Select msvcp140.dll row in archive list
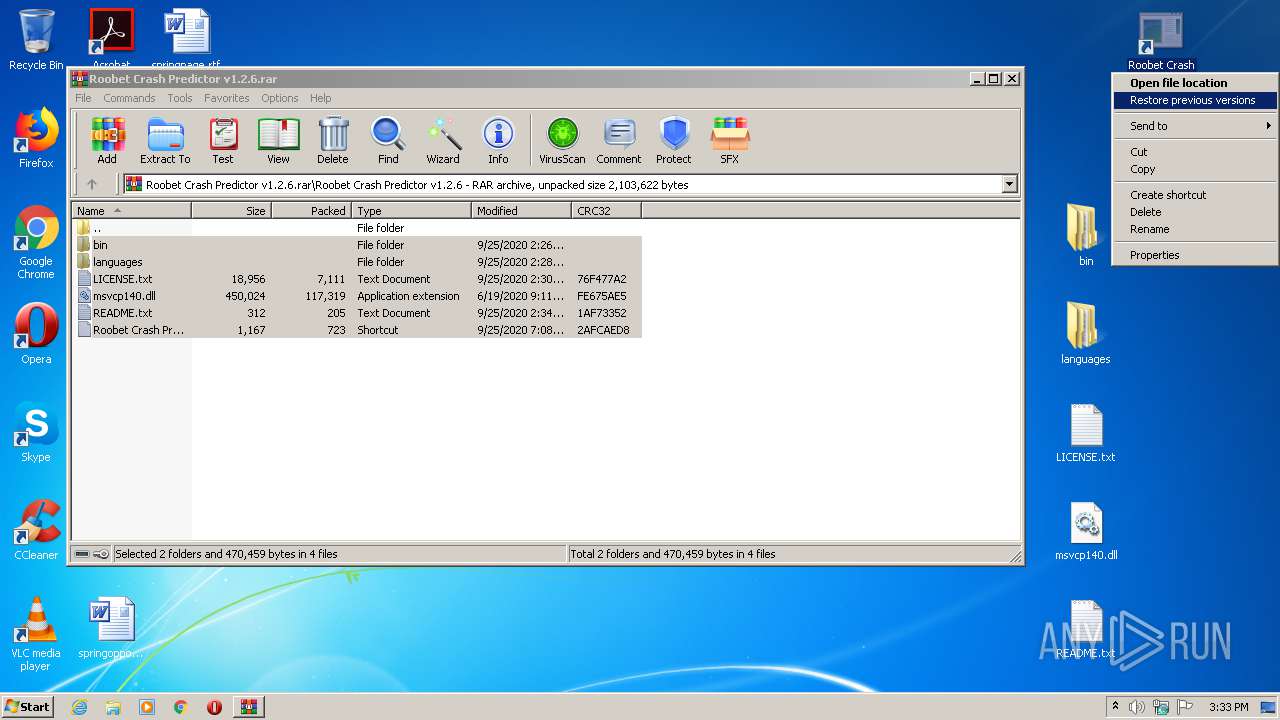Image resolution: width=1280 pixels, height=720 pixels. pos(357,296)
